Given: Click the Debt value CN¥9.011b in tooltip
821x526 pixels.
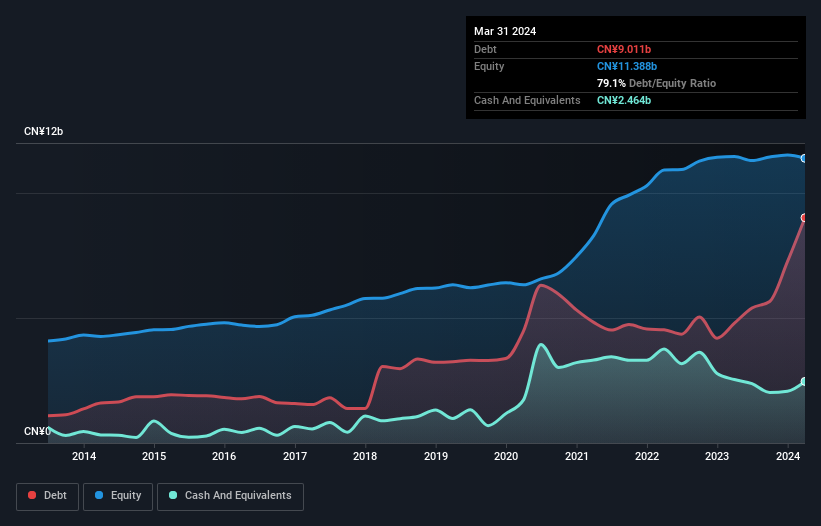Looking at the screenshot, I should tap(624, 49).
